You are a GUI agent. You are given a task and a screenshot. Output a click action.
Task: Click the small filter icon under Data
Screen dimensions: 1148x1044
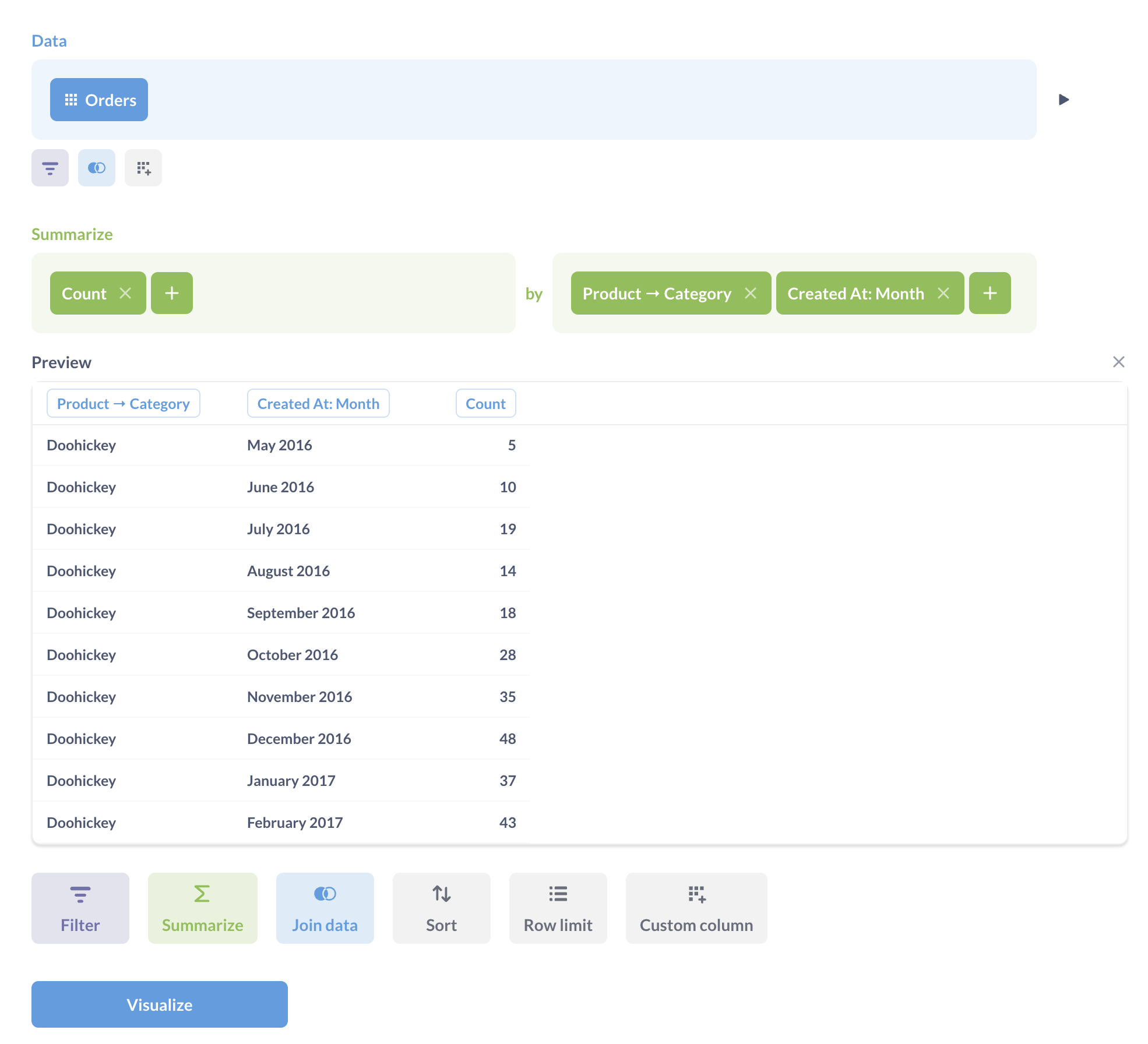50,168
